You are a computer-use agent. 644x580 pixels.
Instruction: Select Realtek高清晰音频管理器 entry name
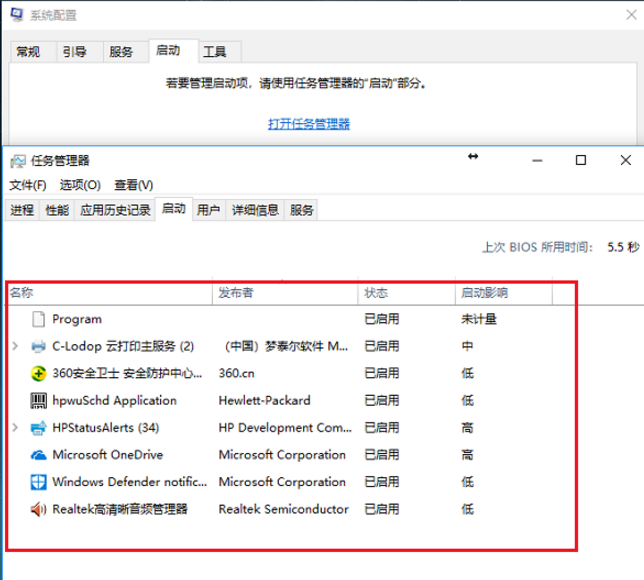pyautogui.click(x=120, y=509)
